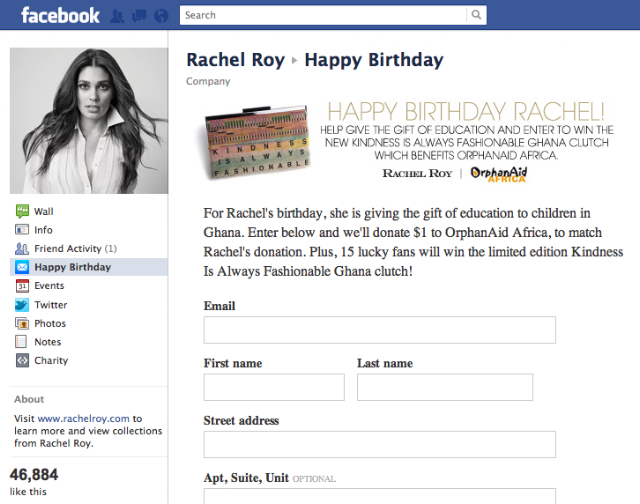This screenshot has height=504, width=640.
Task: Click the Company category label
Action: [208, 81]
